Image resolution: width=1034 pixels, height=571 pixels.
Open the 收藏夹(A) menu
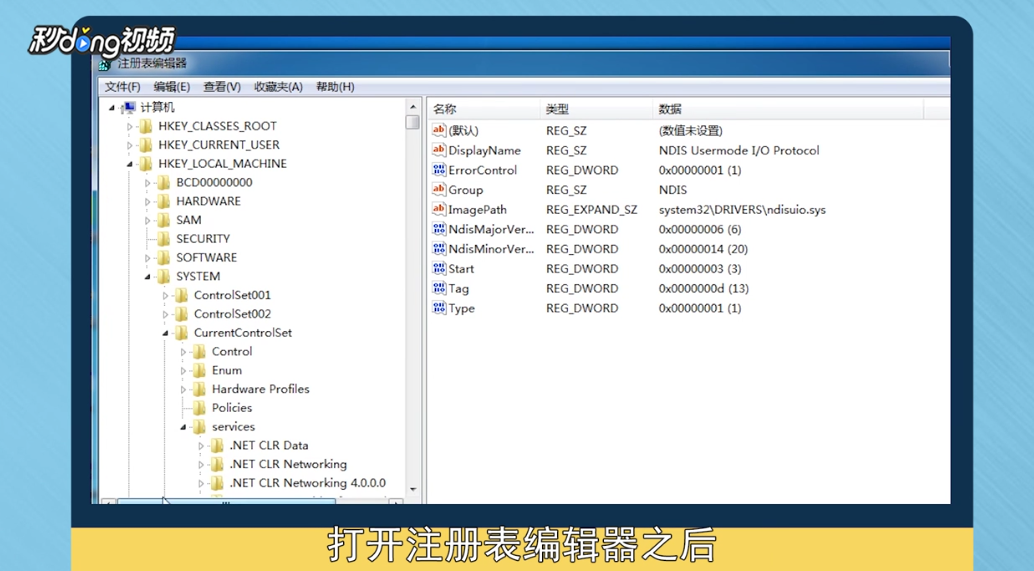click(278, 87)
